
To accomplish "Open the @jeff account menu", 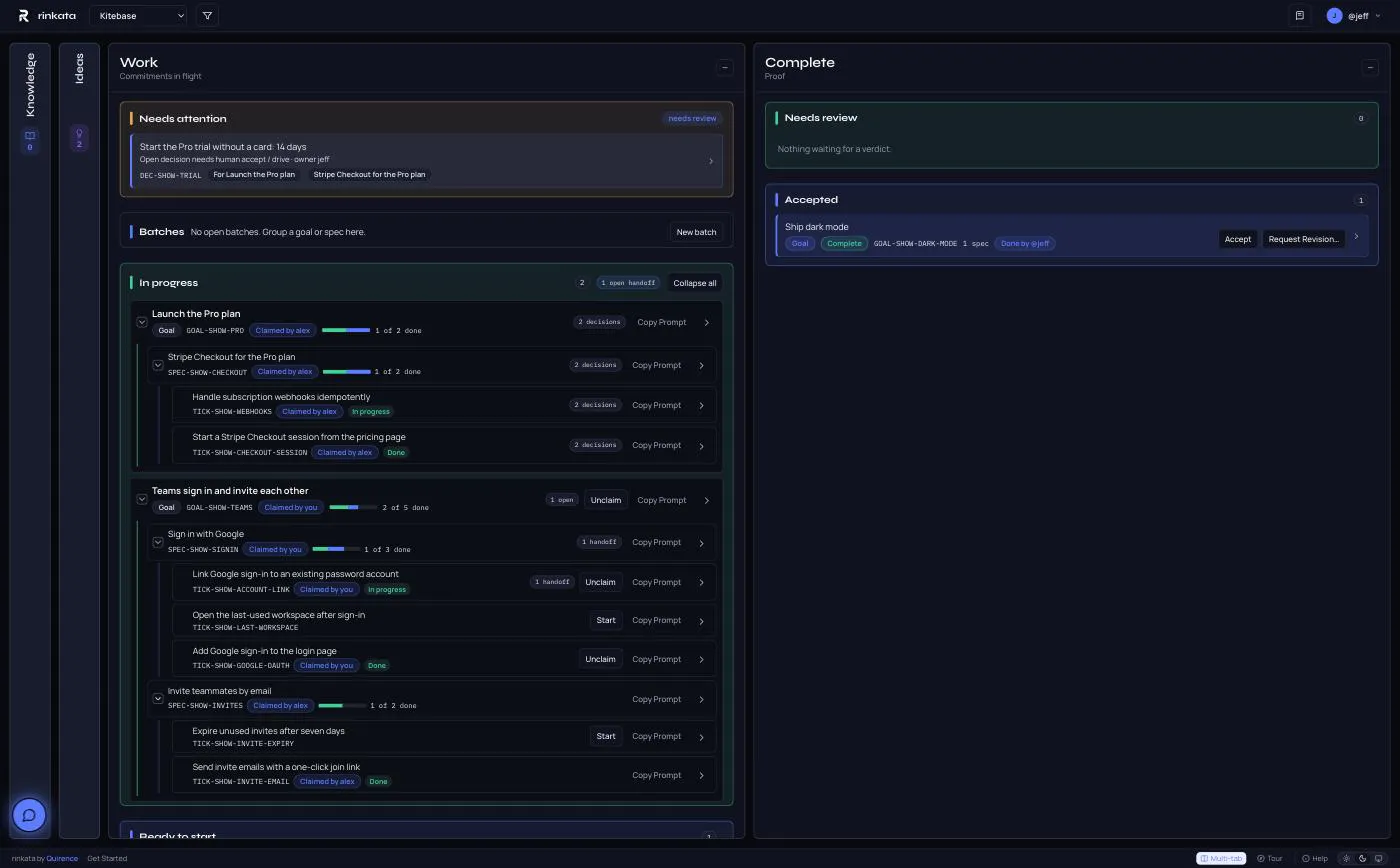I will (1354, 16).
